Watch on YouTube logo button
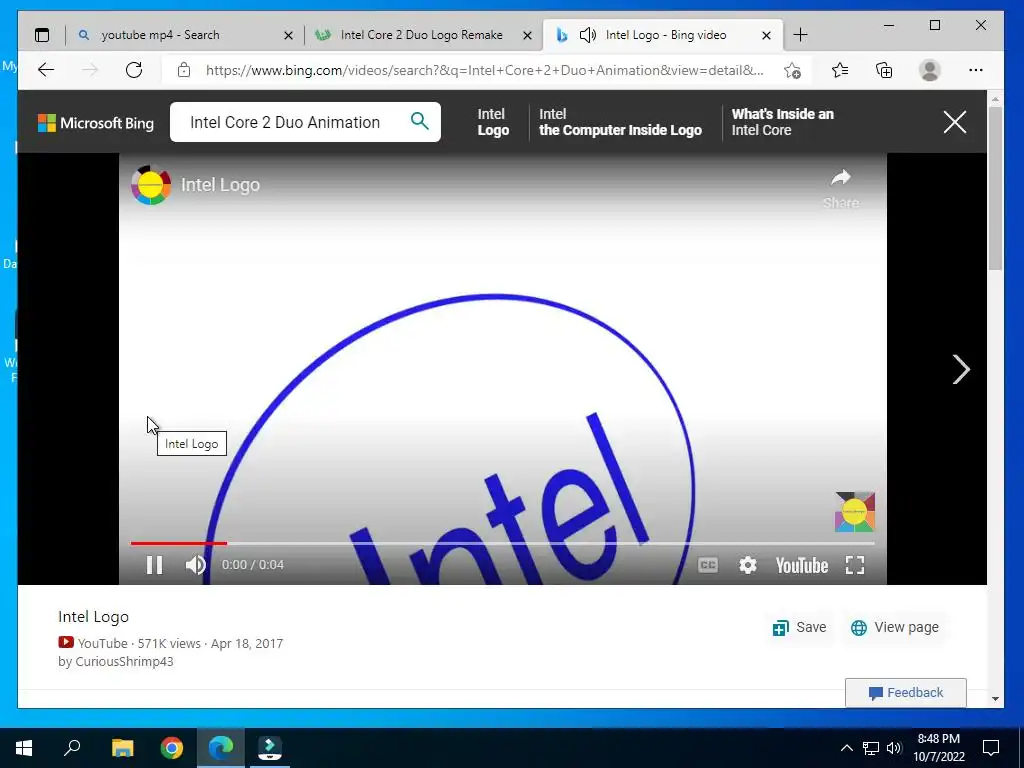Screen dimensions: 1024x768 pyautogui.click(x=802, y=565)
